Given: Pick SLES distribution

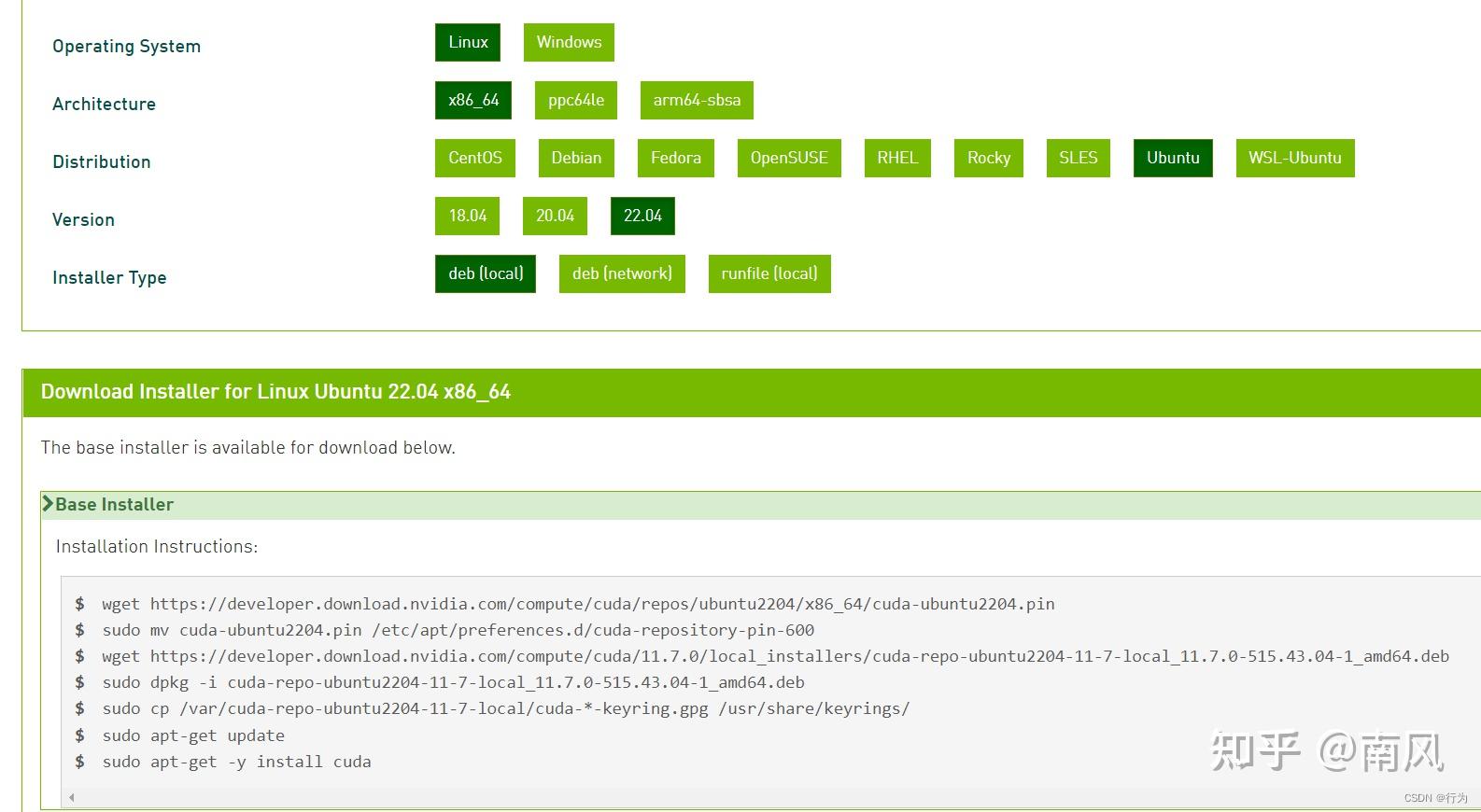Looking at the screenshot, I should [1079, 159].
